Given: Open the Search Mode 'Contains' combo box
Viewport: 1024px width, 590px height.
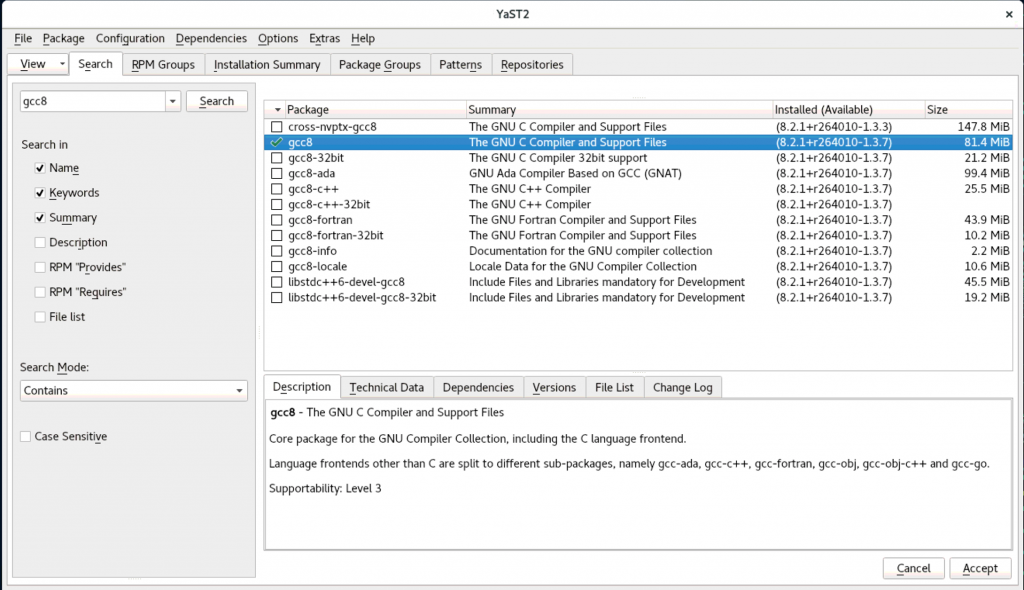Looking at the screenshot, I should click(133, 391).
